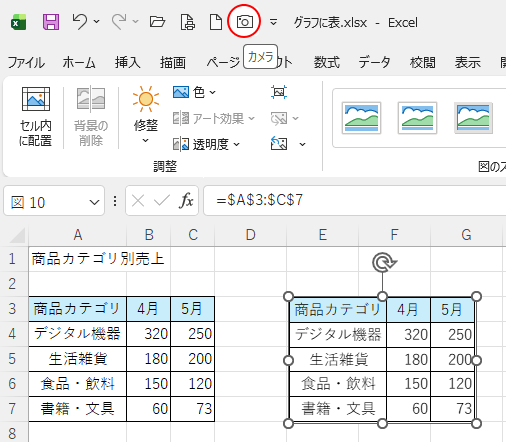506x442 pixels.
Task: Click the Enter checkmark in formula bar
Action: pyautogui.click(x=162, y=201)
